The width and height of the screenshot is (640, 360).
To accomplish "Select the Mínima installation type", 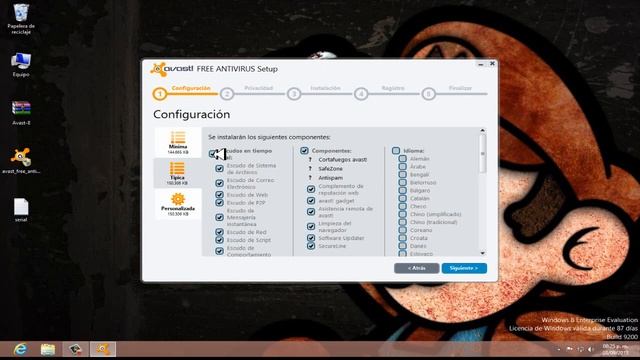I will click(x=178, y=142).
